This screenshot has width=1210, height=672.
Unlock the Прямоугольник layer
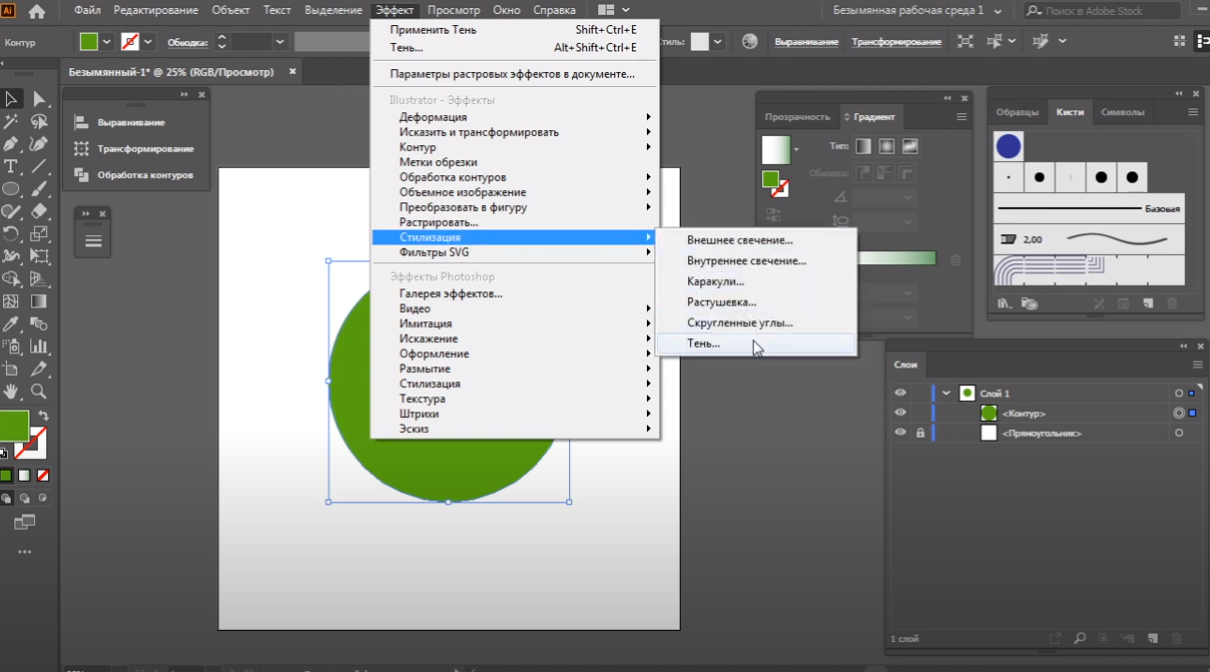pyautogui.click(x=920, y=433)
